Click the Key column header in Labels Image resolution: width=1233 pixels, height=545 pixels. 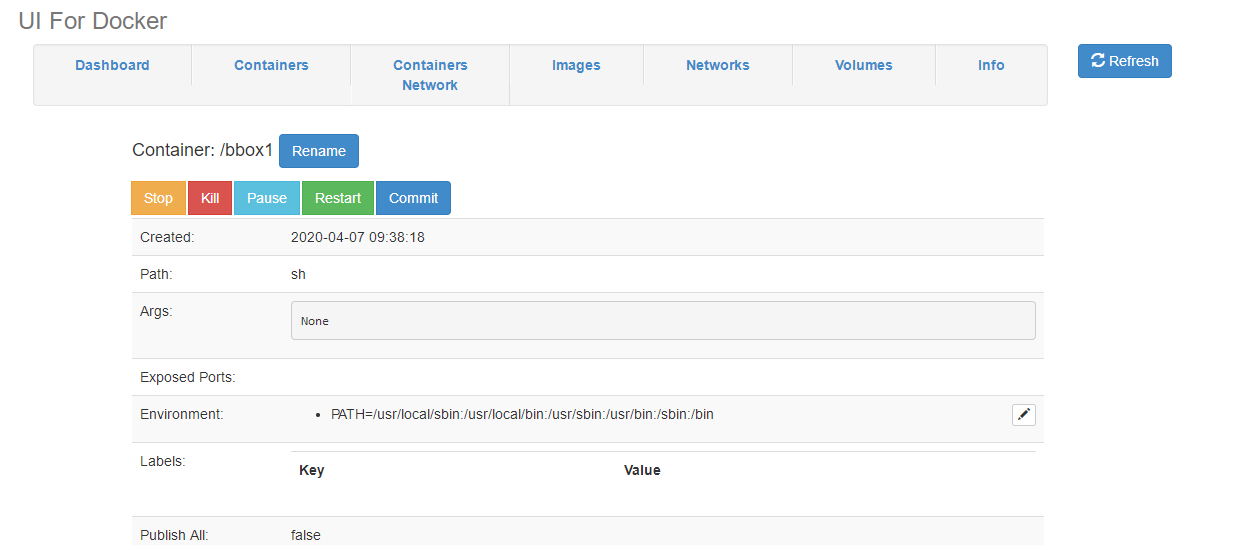[312, 470]
